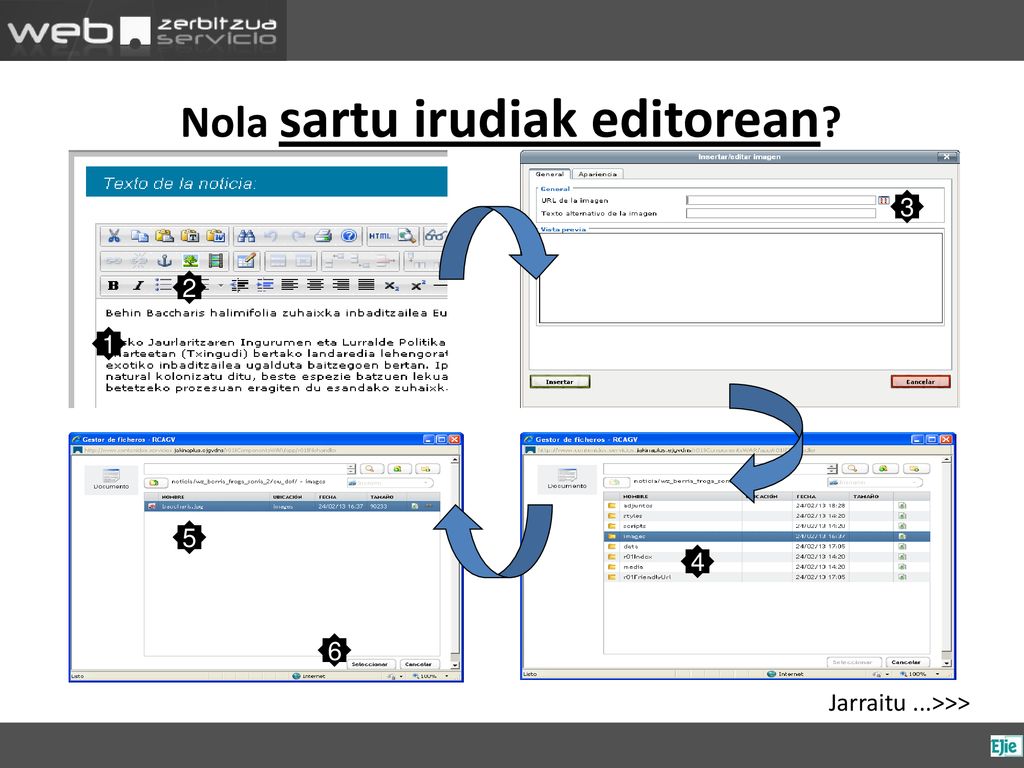This screenshot has height=768, width=1024.
Task: Choose Paste as plain text icon
Action: [189, 236]
